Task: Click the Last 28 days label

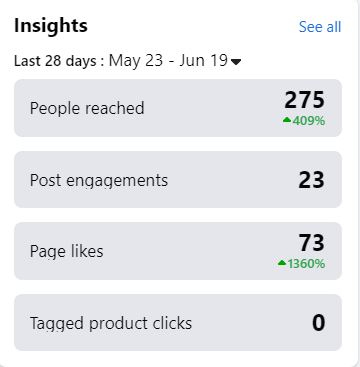Action: tap(55, 61)
